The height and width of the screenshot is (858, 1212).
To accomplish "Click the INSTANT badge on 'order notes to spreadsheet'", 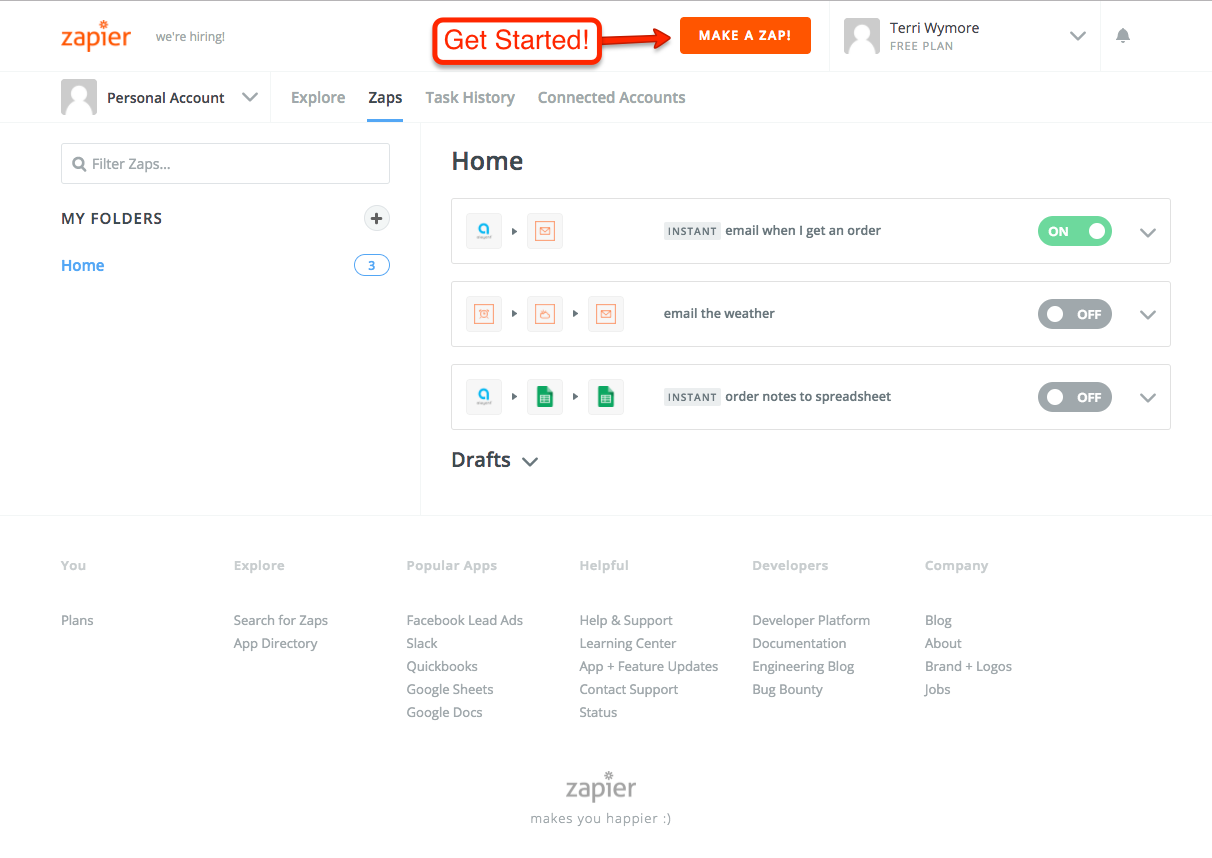I will 692,397.
